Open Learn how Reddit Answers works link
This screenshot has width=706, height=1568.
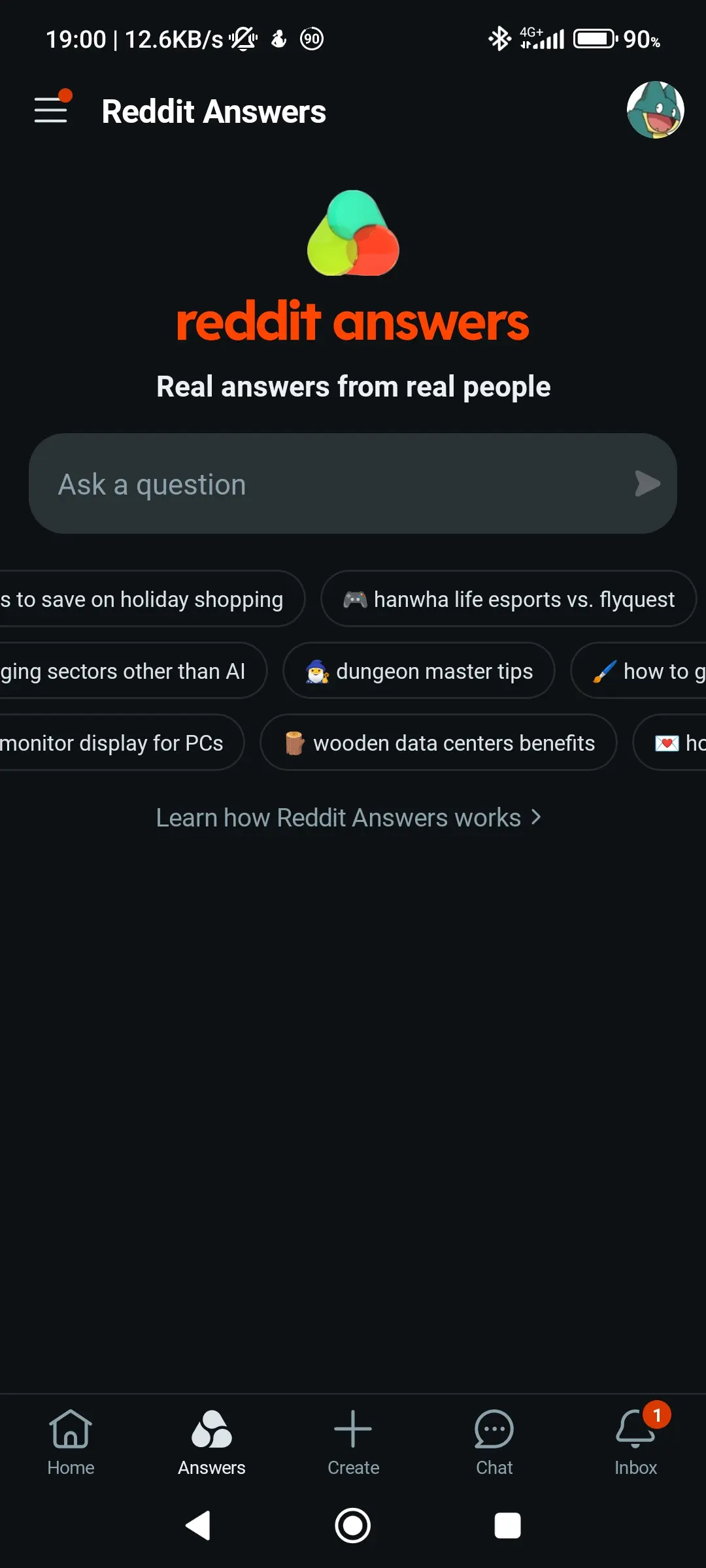(348, 818)
